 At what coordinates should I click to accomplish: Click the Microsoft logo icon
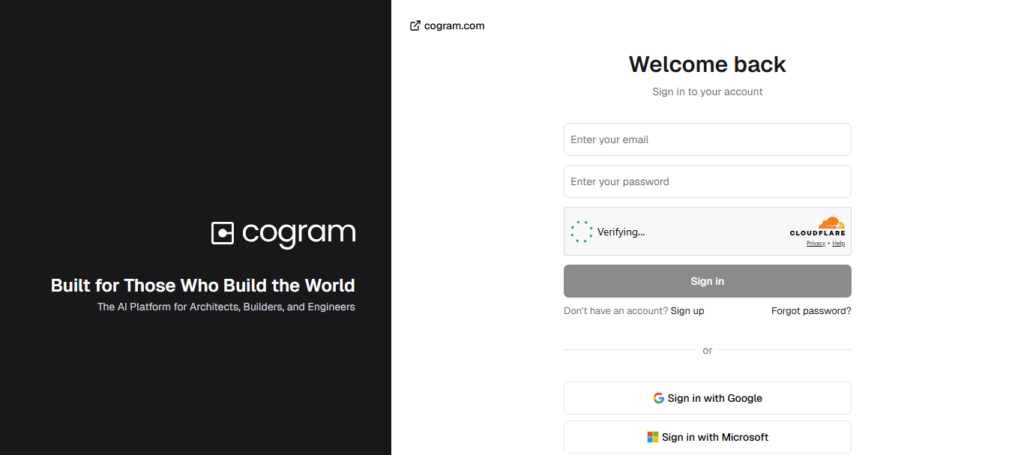pyautogui.click(x=653, y=437)
